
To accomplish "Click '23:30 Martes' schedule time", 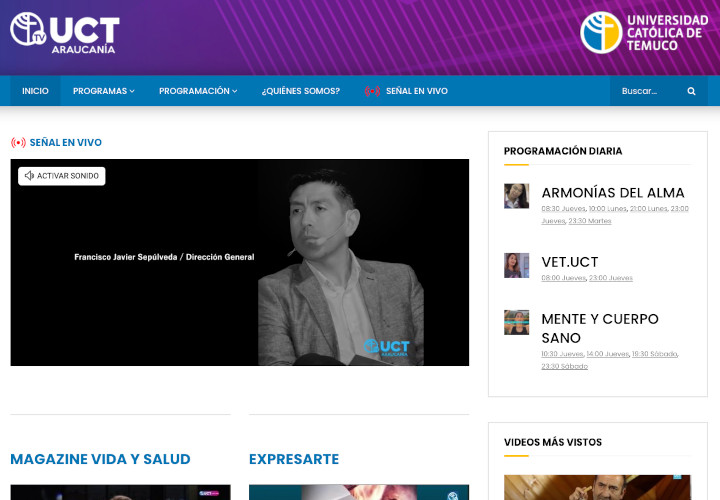I will point(590,221).
